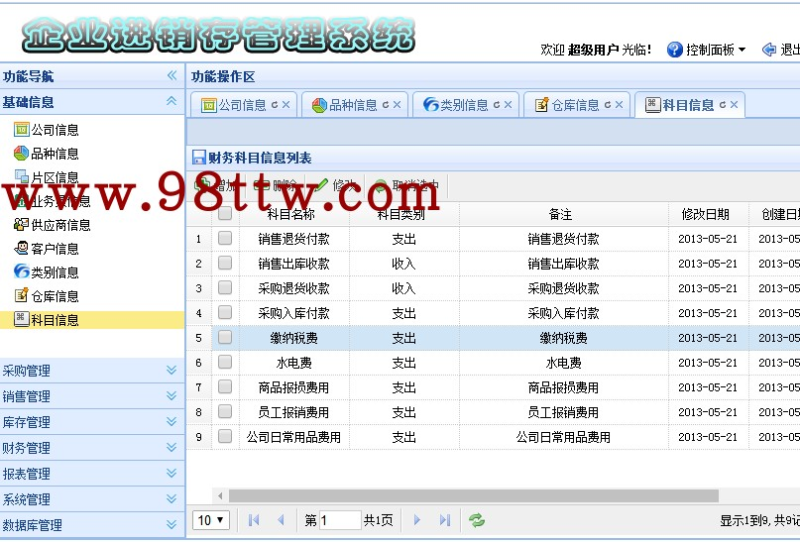Check the 销售出库收款 row checkbox
The height and width of the screenshot is (542, 800).
tap(225, 263)
